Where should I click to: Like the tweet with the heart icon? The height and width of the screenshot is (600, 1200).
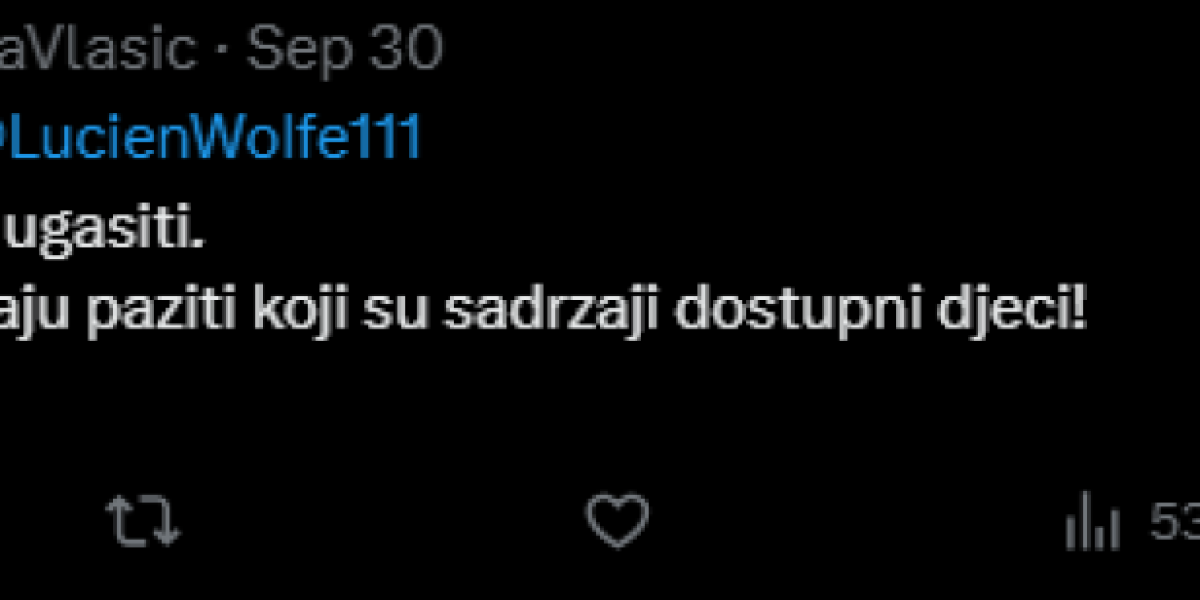617,521
